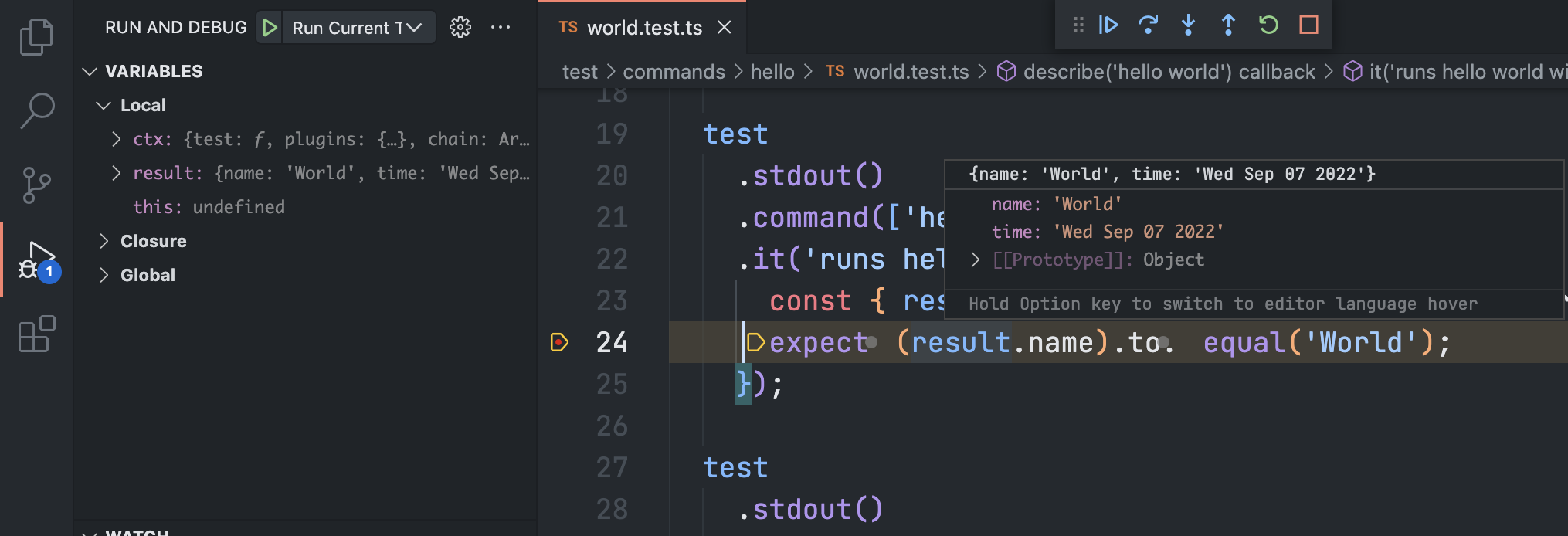This screenshot has width=1568, height=536.
Task: Expand the ctx variable
Action: 116,139
